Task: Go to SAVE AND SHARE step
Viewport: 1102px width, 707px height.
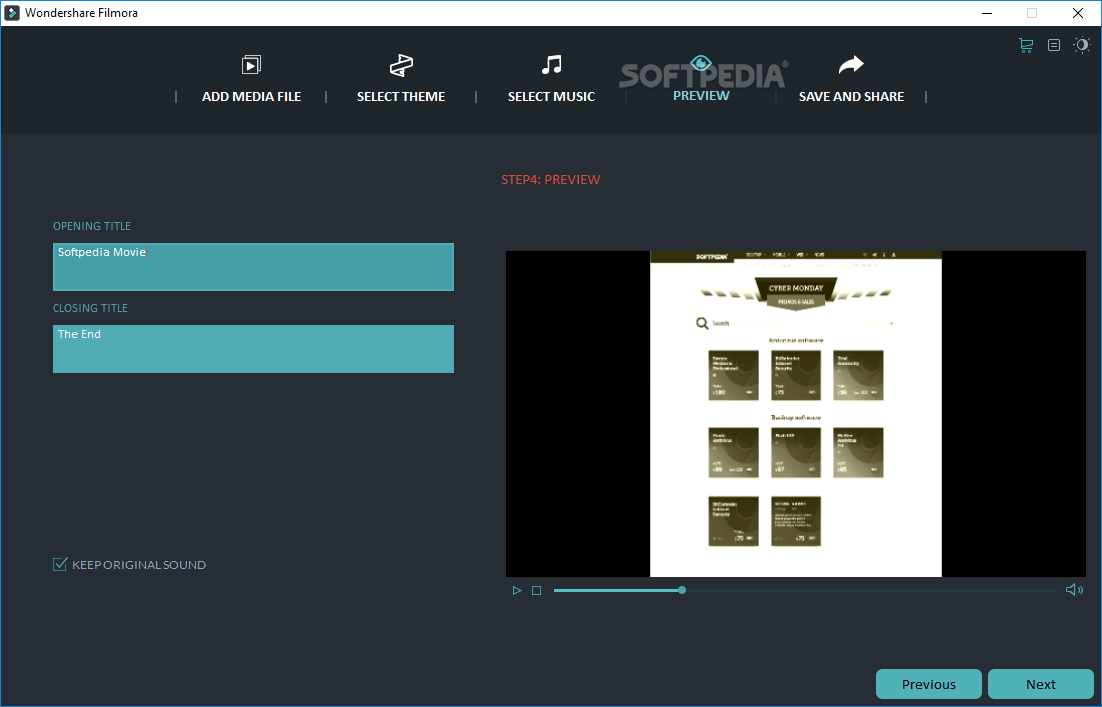Action: point(851,96)
